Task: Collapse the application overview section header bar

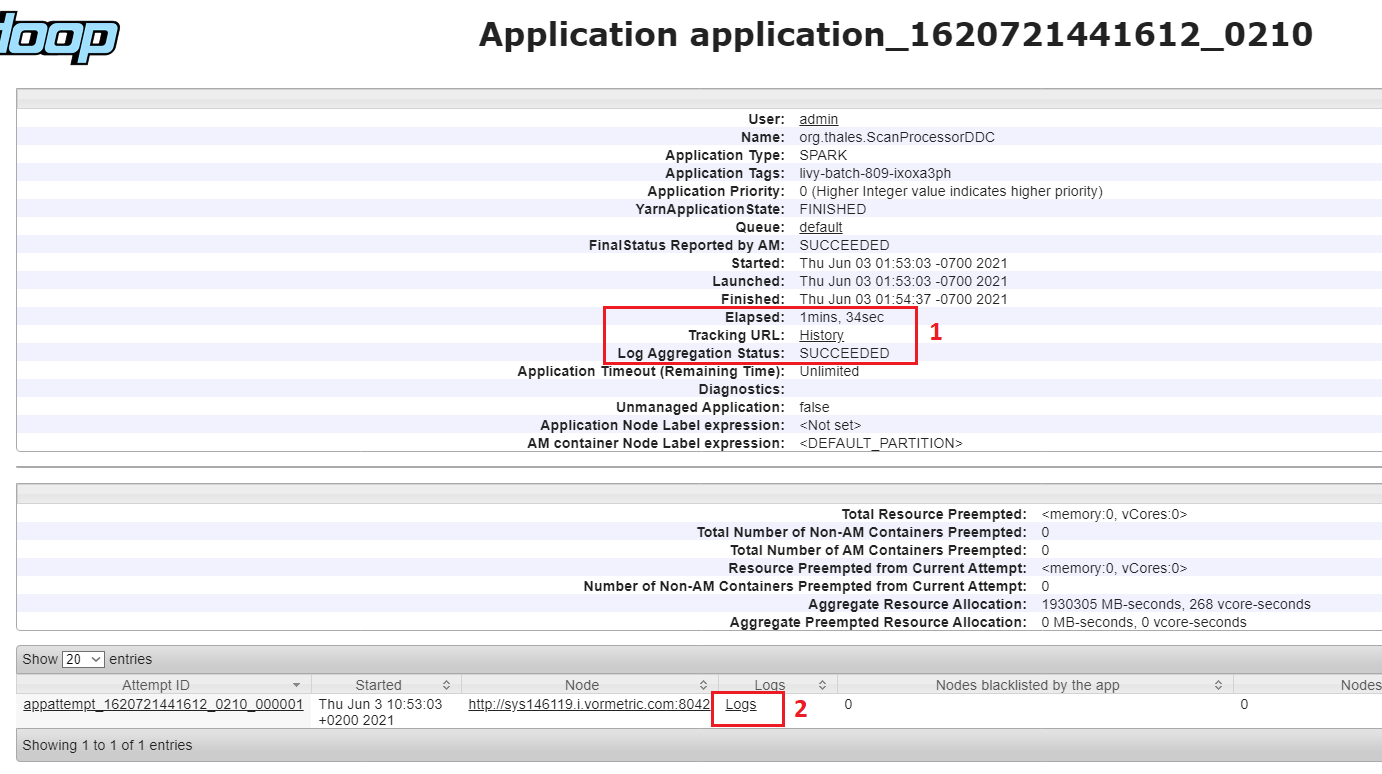Action: (698, 98)
